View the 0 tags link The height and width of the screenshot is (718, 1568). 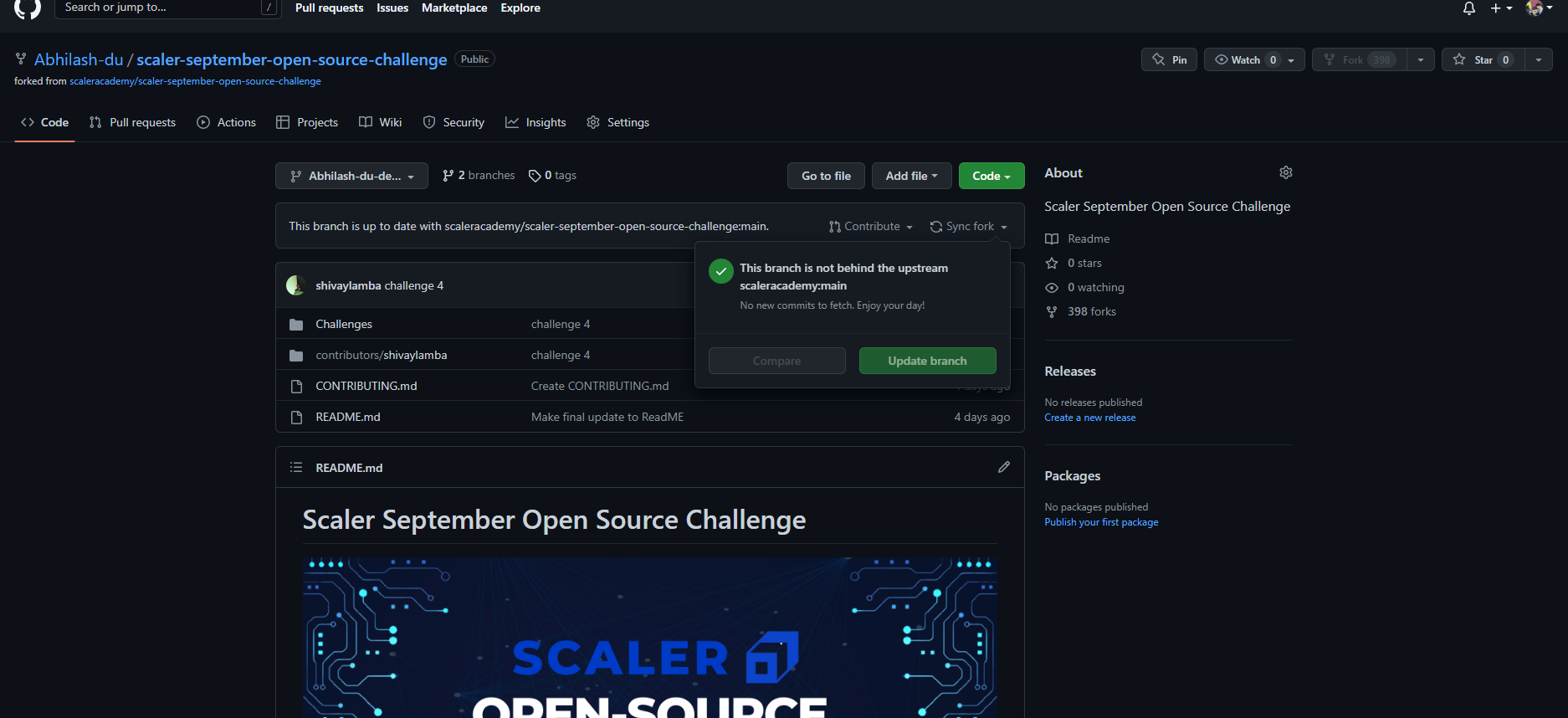pos(552,176)
